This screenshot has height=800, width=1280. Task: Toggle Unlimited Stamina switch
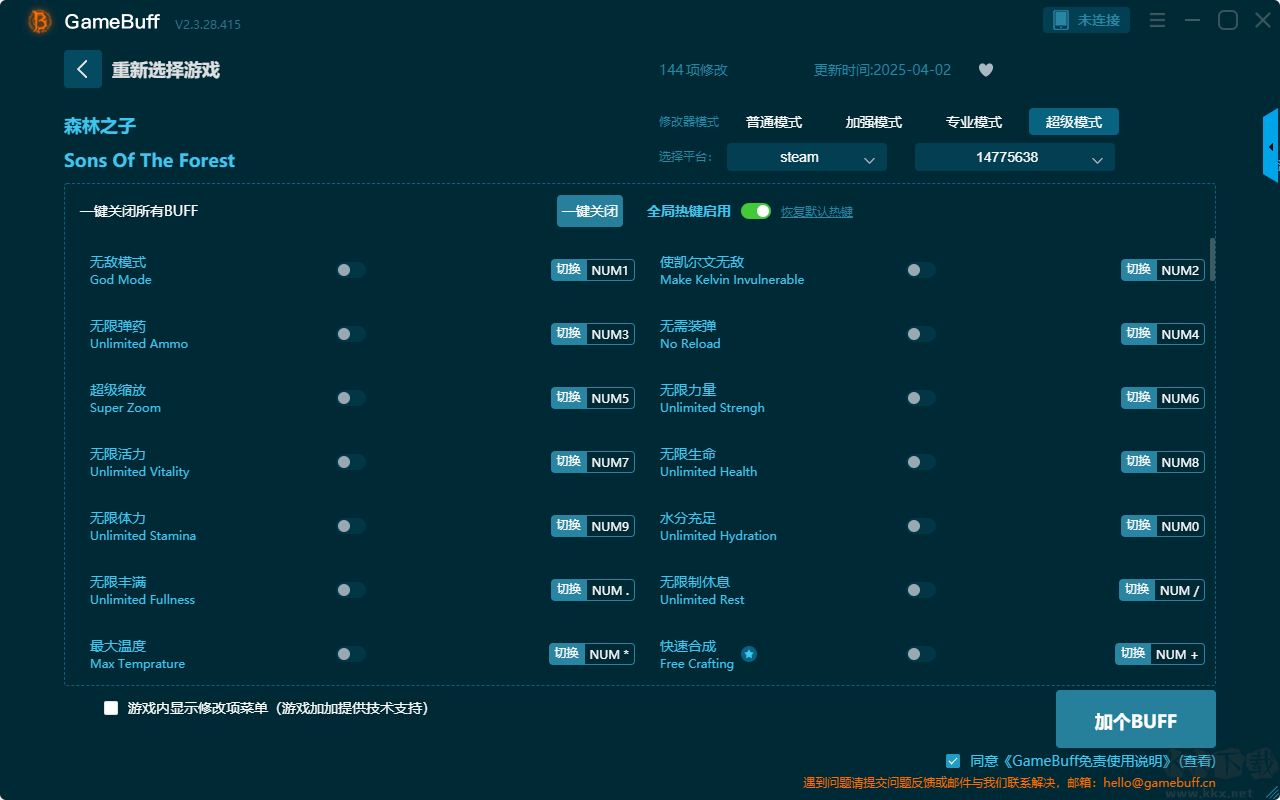tap(351, 526)
